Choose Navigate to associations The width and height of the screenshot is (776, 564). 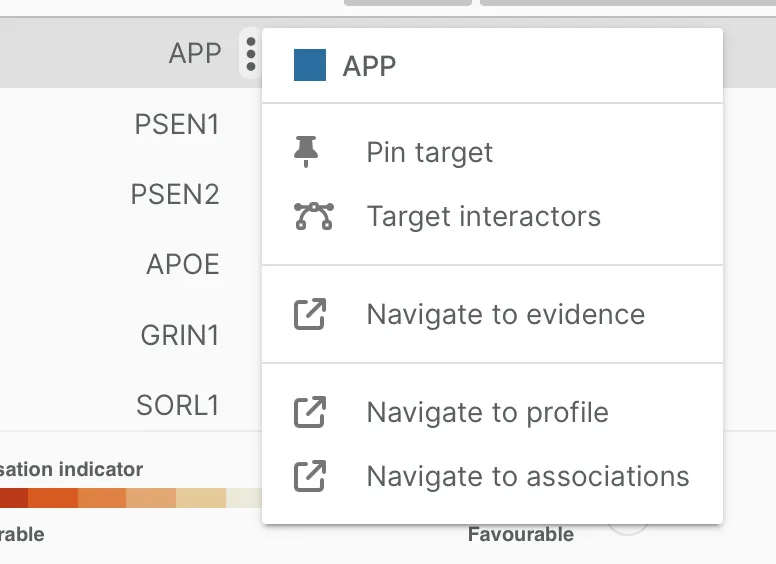point(492,476)
